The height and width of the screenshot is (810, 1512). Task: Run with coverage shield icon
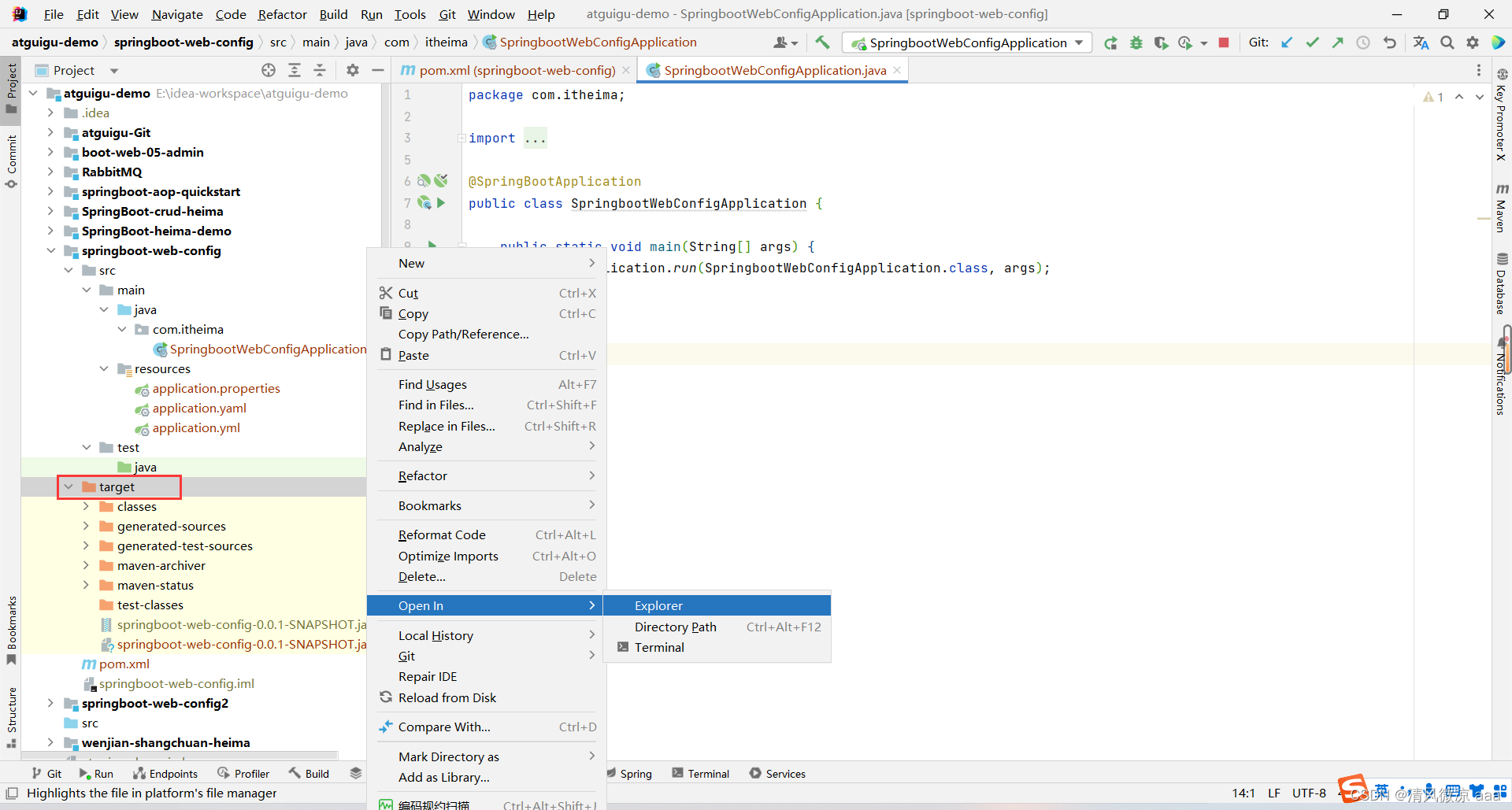click(1161, 43)
